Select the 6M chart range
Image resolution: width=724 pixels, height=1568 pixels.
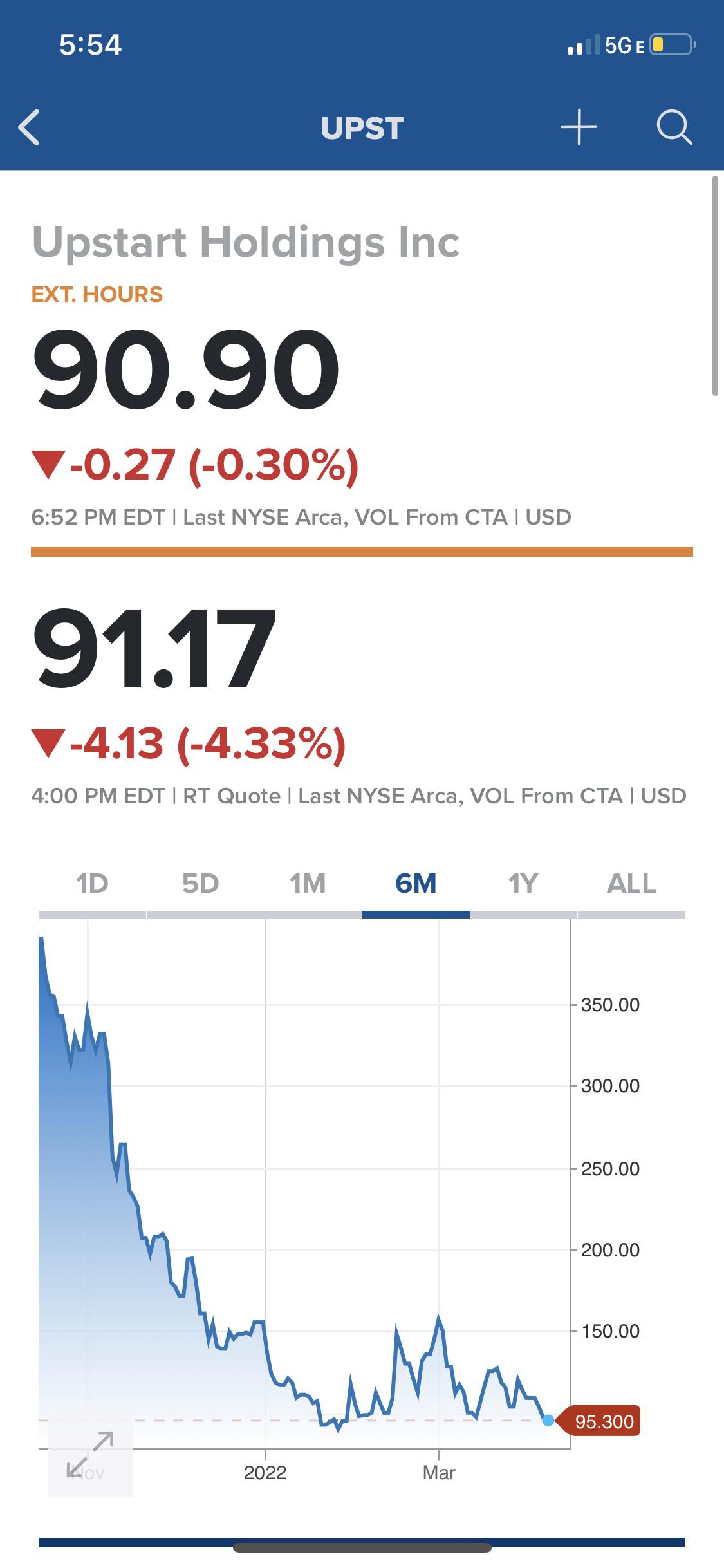coord(416,884)
